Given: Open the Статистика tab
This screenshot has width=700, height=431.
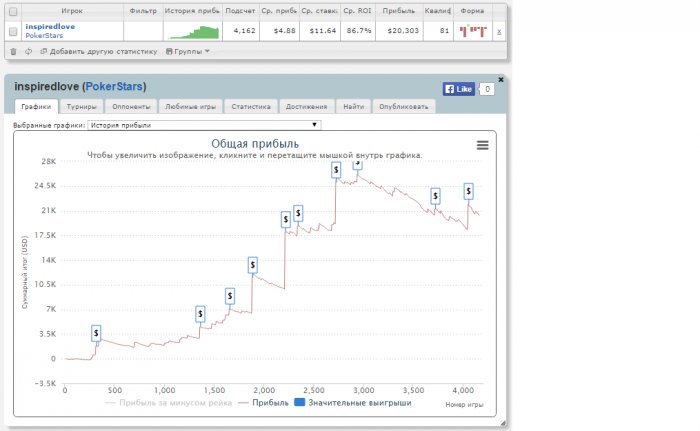Looking at the screenshot, I should click(251, 106).
